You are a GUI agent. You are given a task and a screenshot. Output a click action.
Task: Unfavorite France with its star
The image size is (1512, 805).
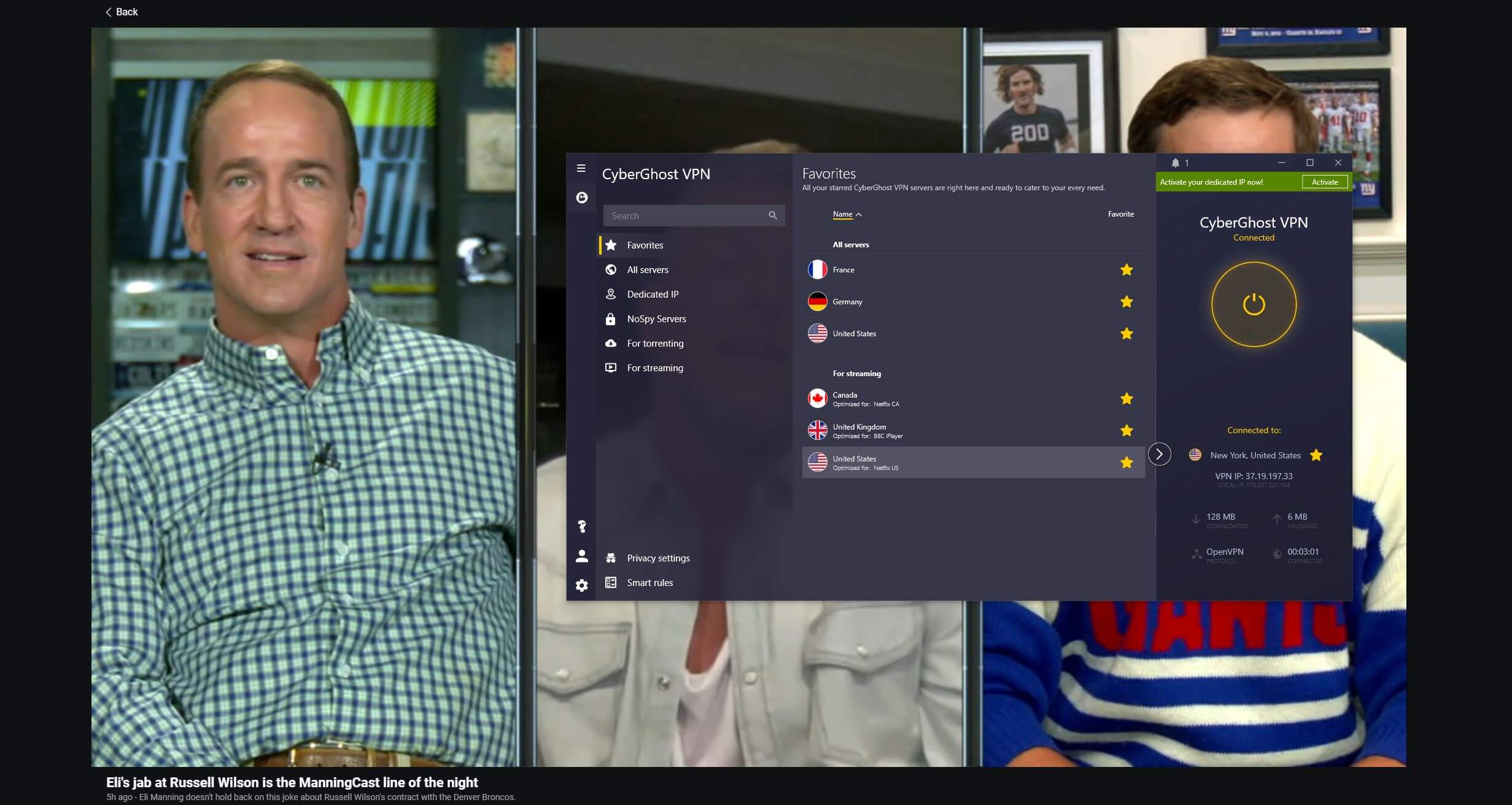1126,269
